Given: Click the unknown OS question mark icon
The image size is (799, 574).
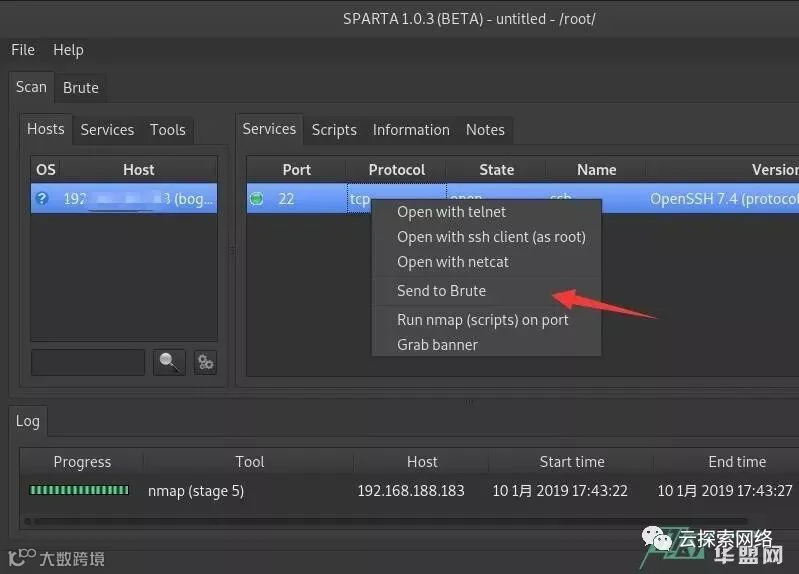Looking at the screenshot, I should [42, 198].
